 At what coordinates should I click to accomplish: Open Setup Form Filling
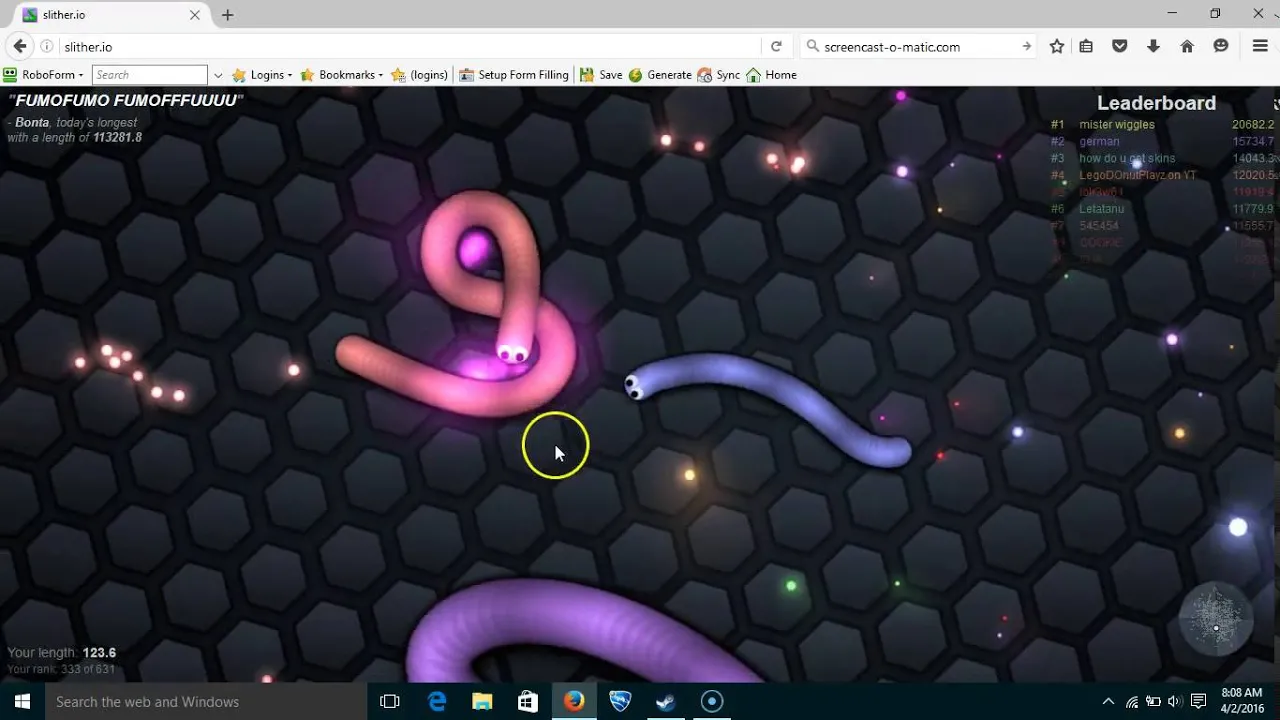tap(514, 75)
